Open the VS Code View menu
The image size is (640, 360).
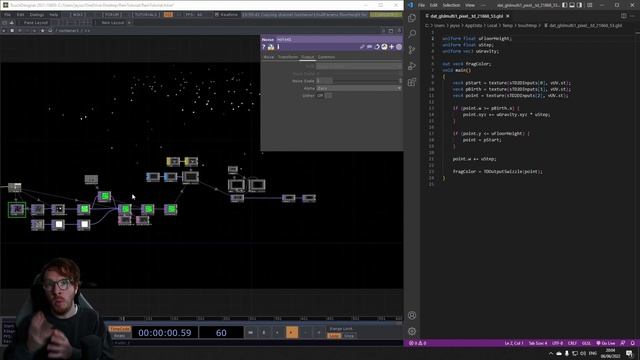click(470, 5)
